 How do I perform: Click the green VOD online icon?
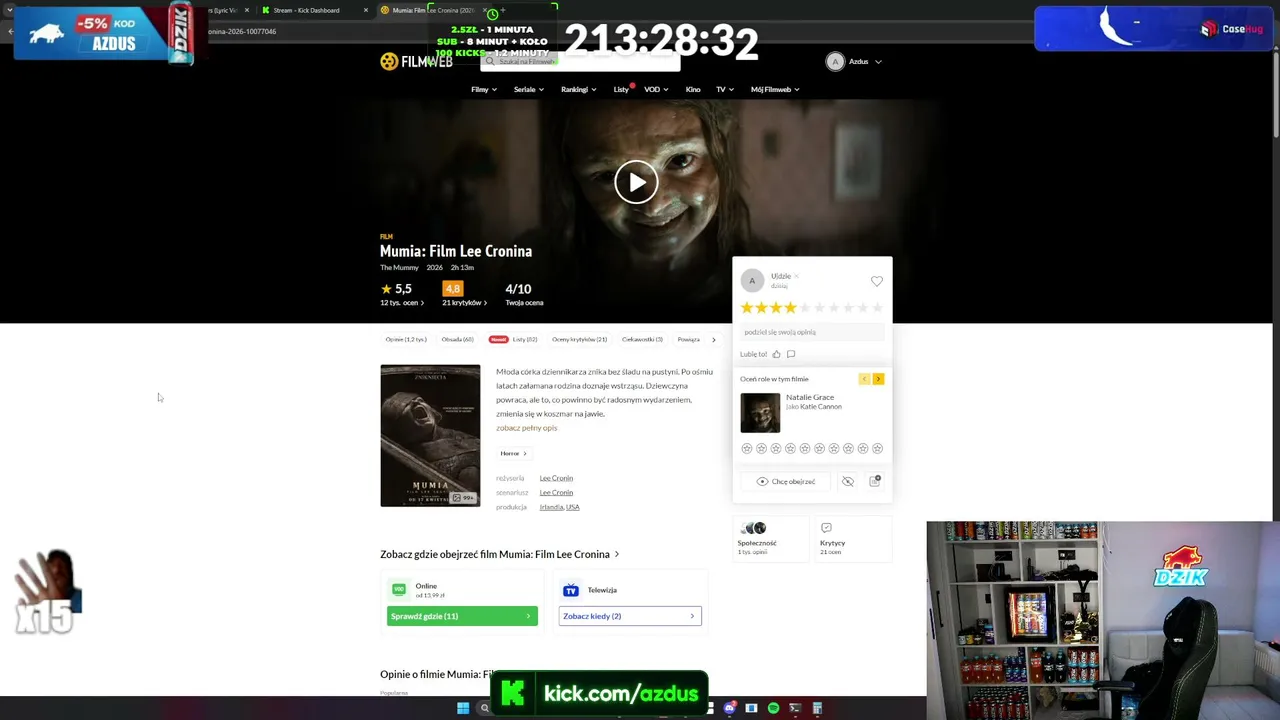[399, 590]
